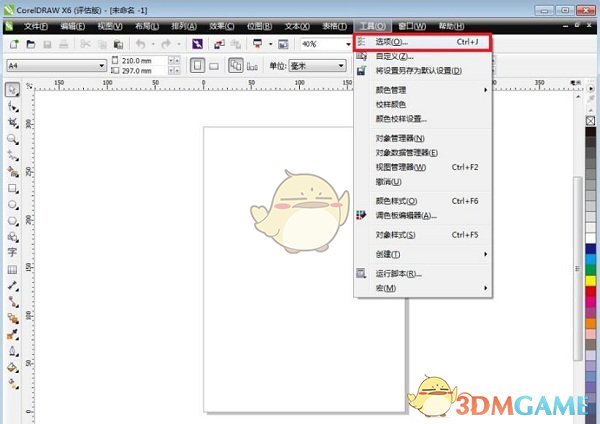The height and width of the screenshot is (424, 600).
Task: Pick the red swatch in palette
Action: point(590,292)
